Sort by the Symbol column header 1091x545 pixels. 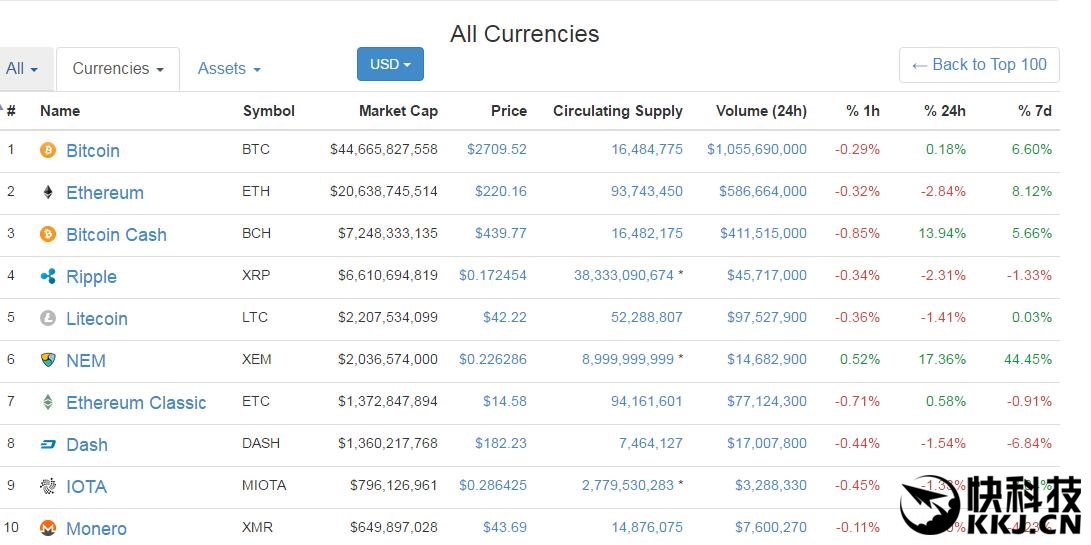point(269,111)
